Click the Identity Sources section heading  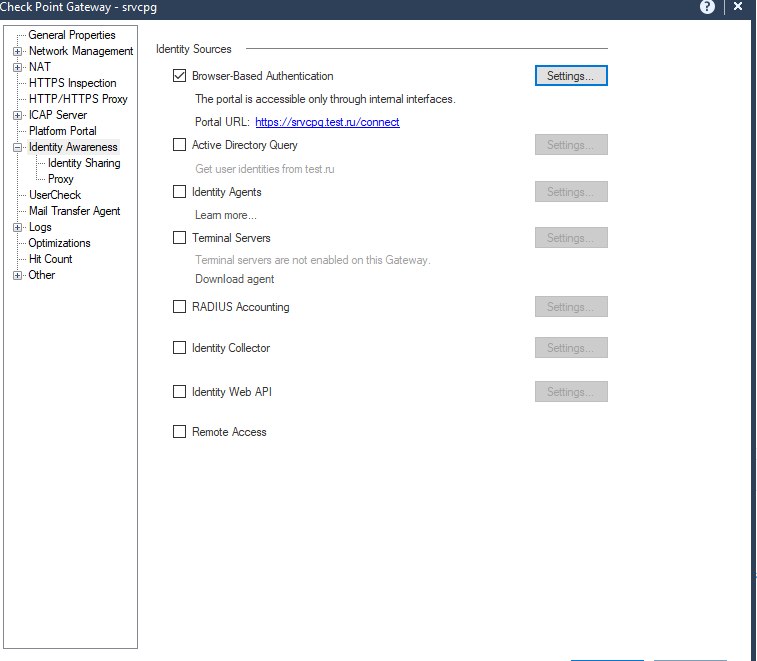click(194, 49)
